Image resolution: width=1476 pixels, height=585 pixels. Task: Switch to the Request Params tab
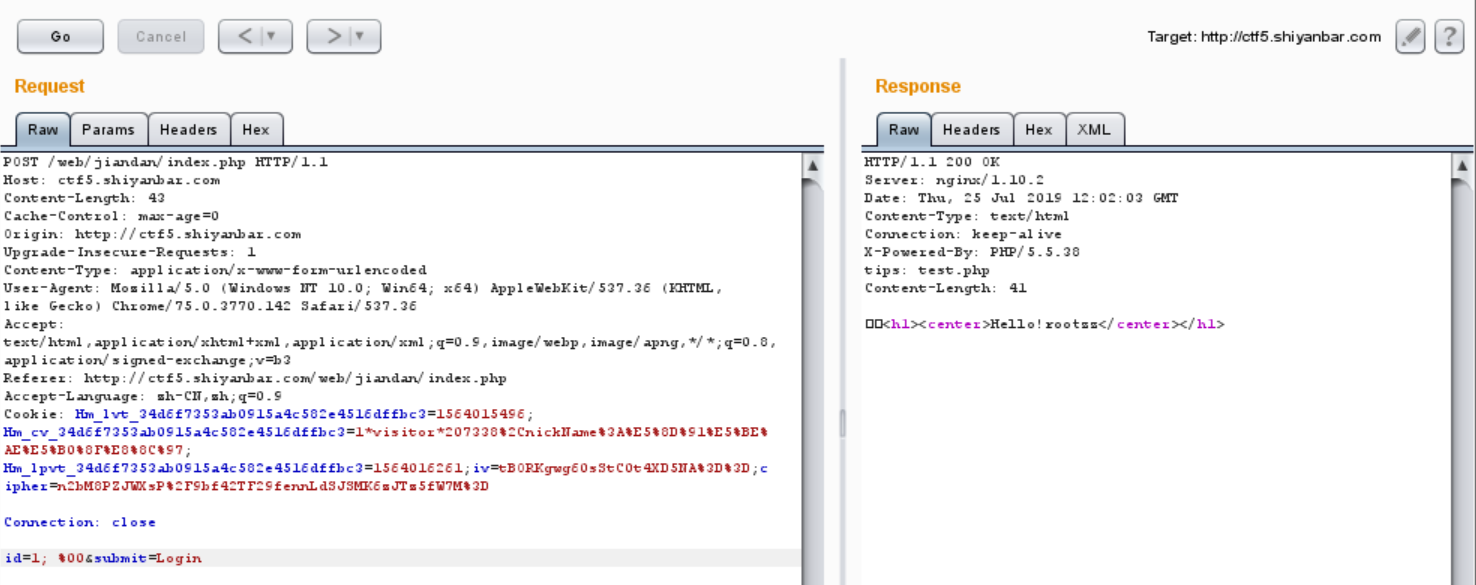tap(108, 130)
